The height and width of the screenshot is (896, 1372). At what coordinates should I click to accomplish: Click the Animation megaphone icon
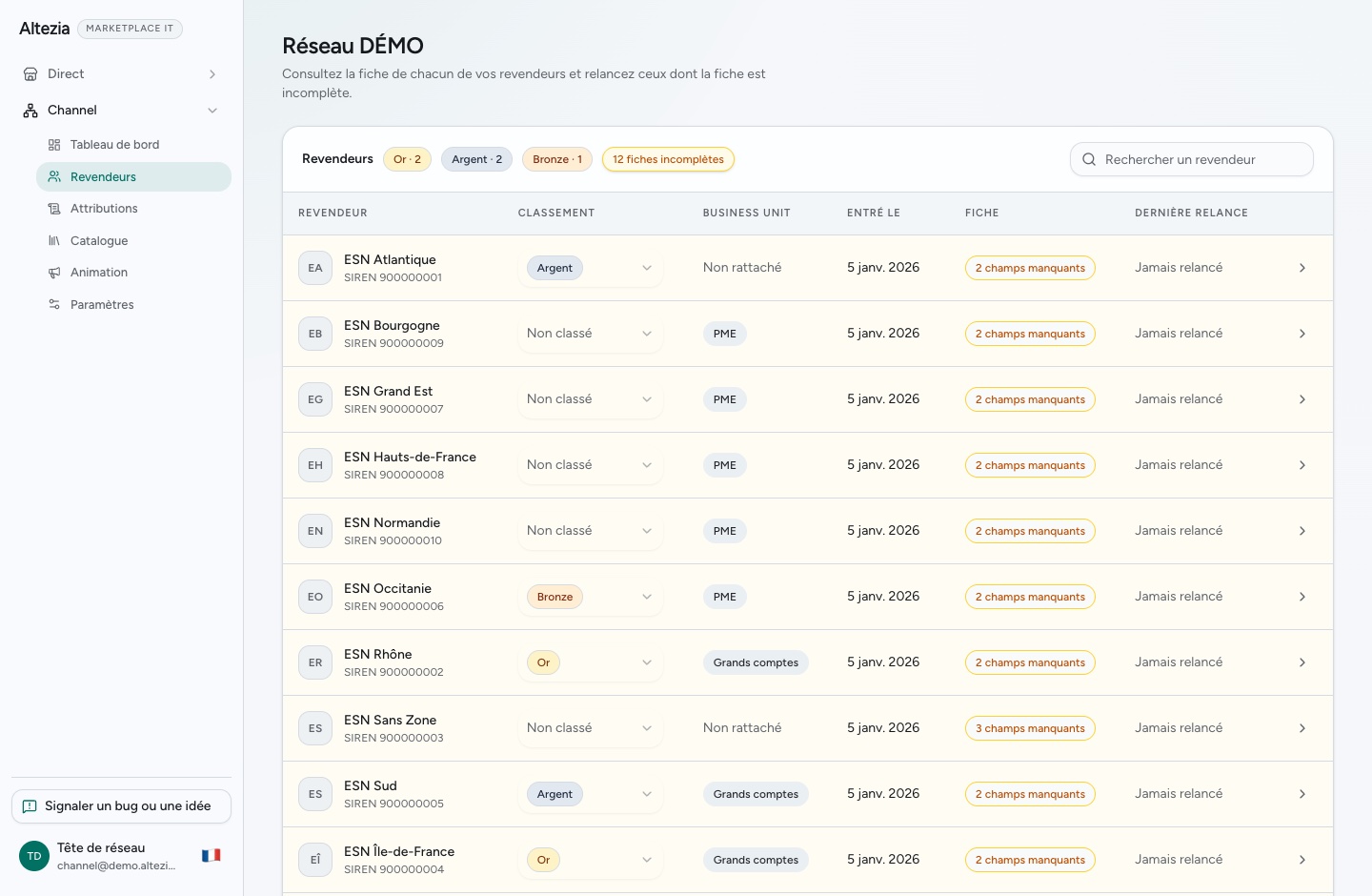(54, 273)
